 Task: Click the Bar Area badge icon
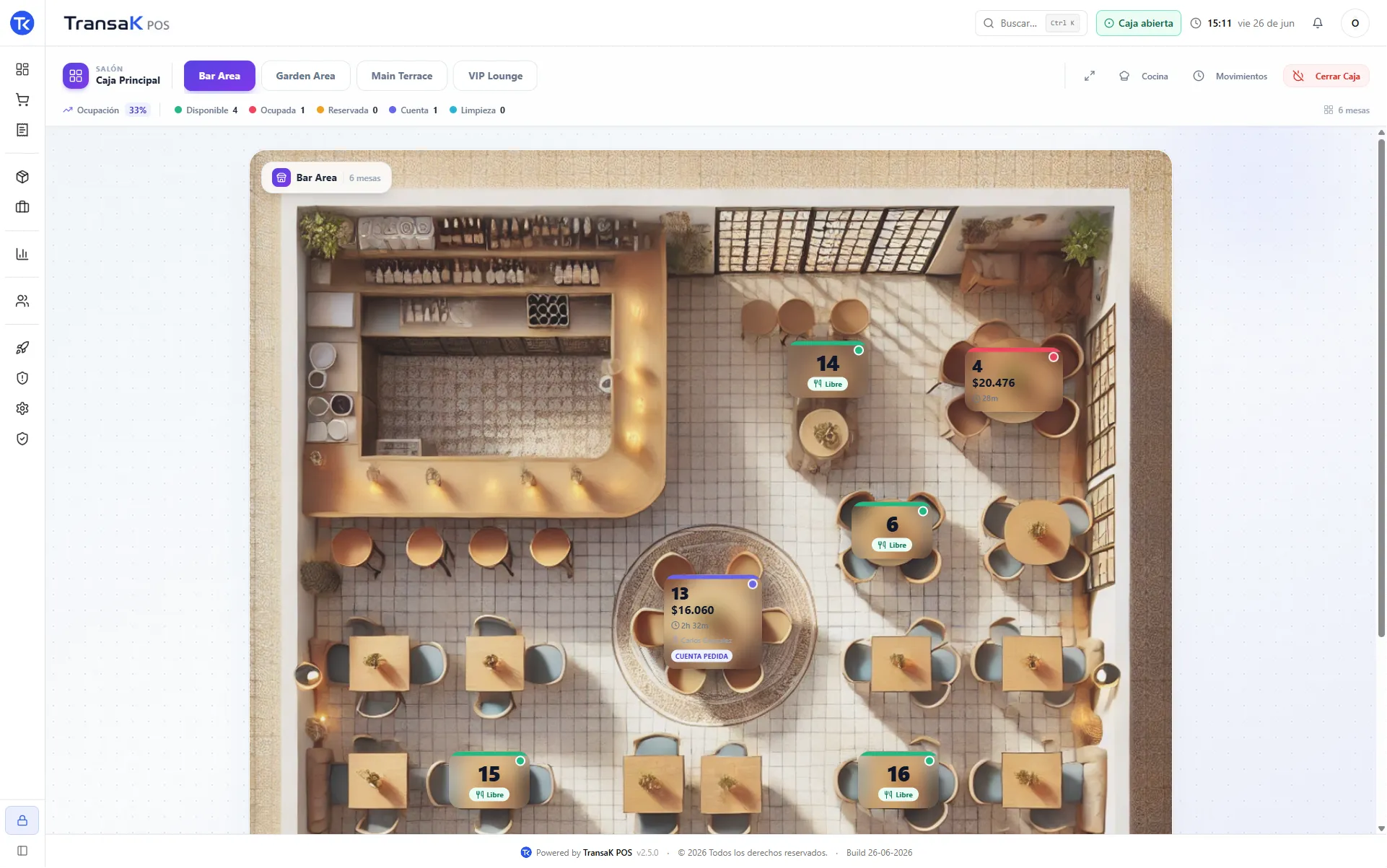(x=281, y=177)
